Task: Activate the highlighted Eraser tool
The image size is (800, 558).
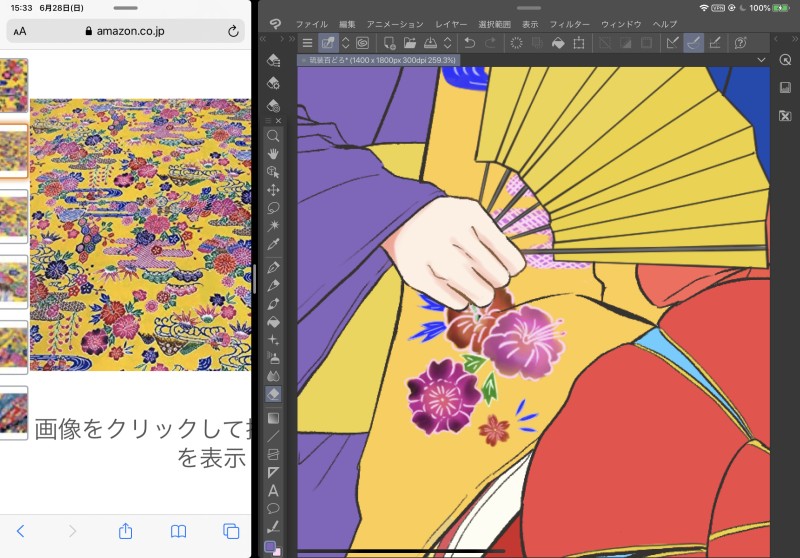Action: 273,394
